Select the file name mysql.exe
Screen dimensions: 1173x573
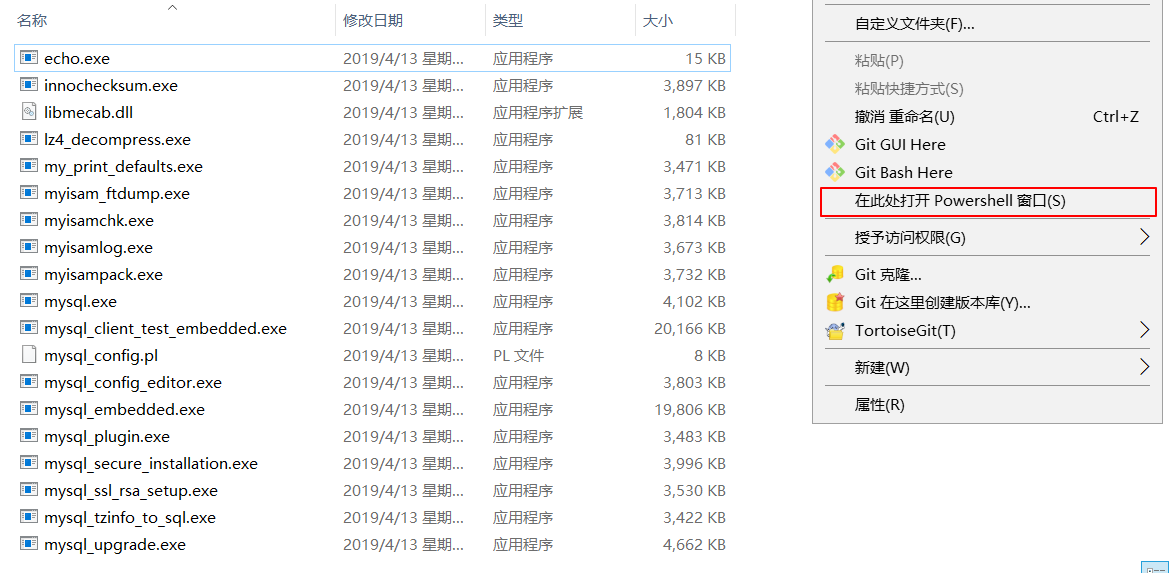(80, 301)
